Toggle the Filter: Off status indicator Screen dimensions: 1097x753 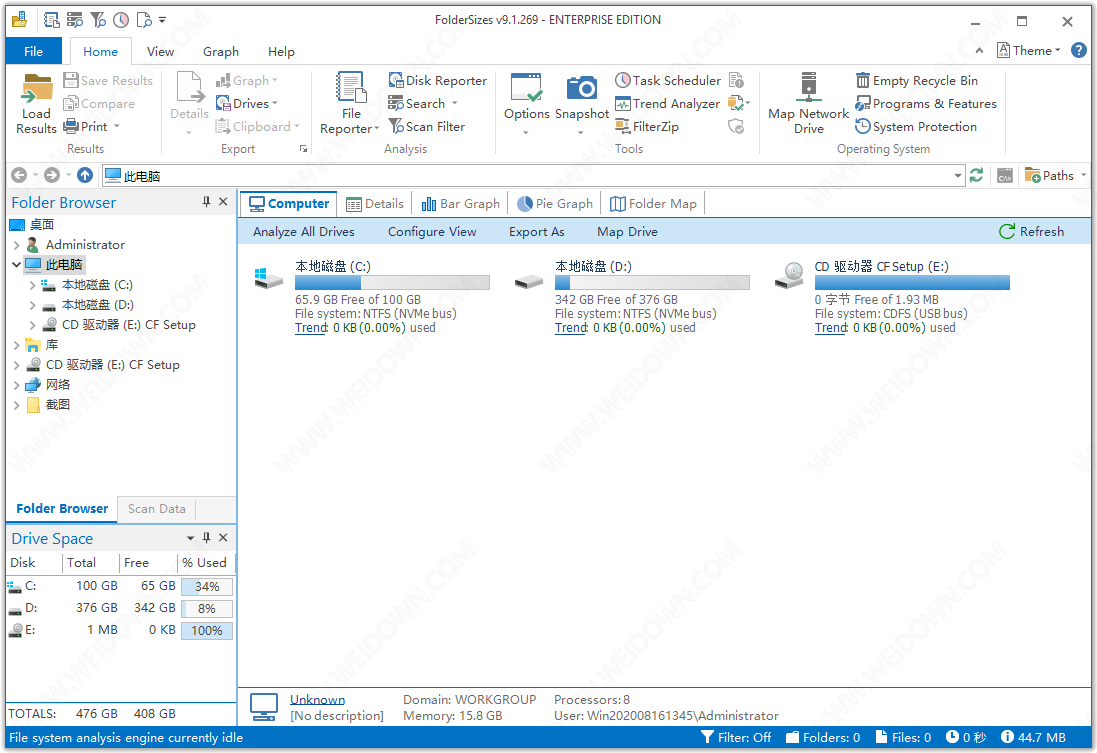tap(737, 737)
